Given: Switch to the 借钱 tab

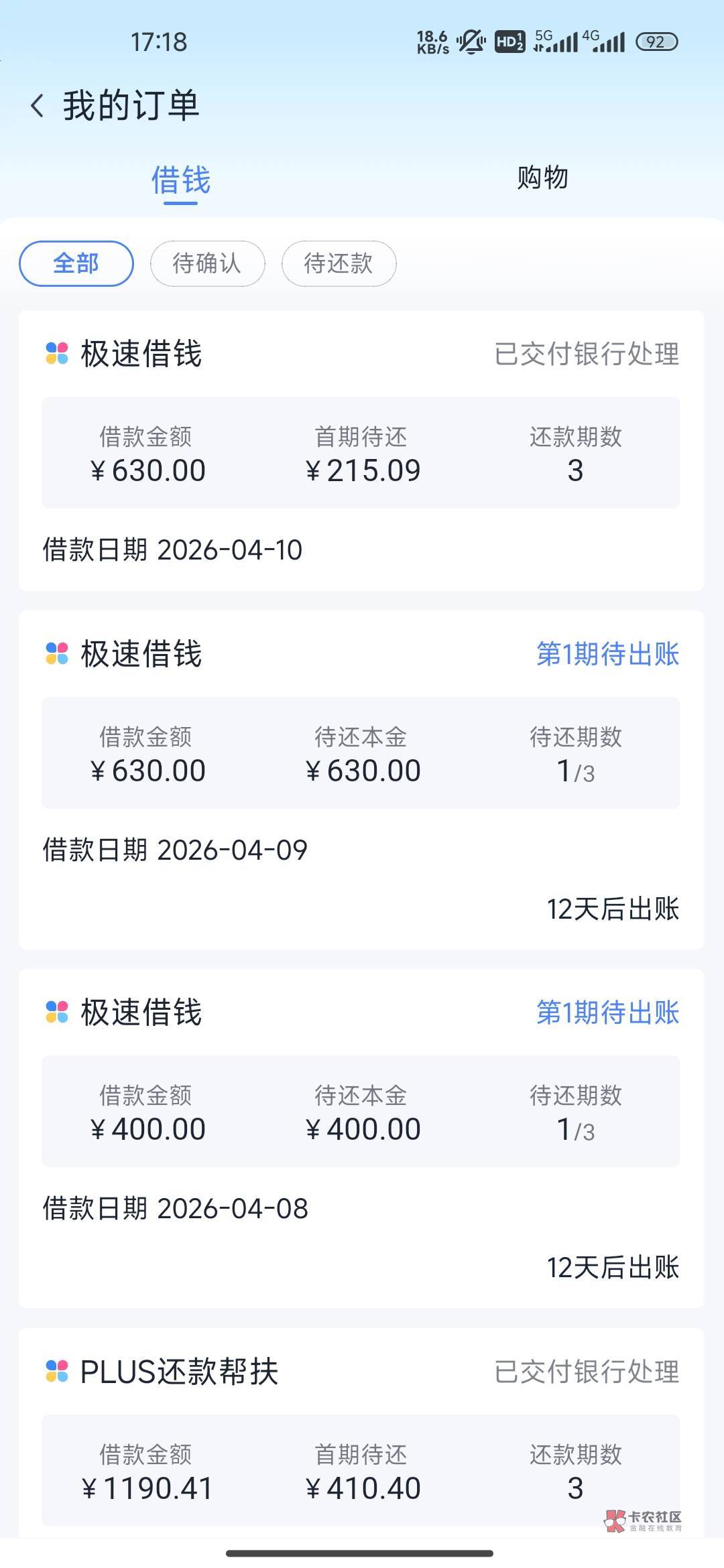Looking at the screenshot, I should 181,180.
